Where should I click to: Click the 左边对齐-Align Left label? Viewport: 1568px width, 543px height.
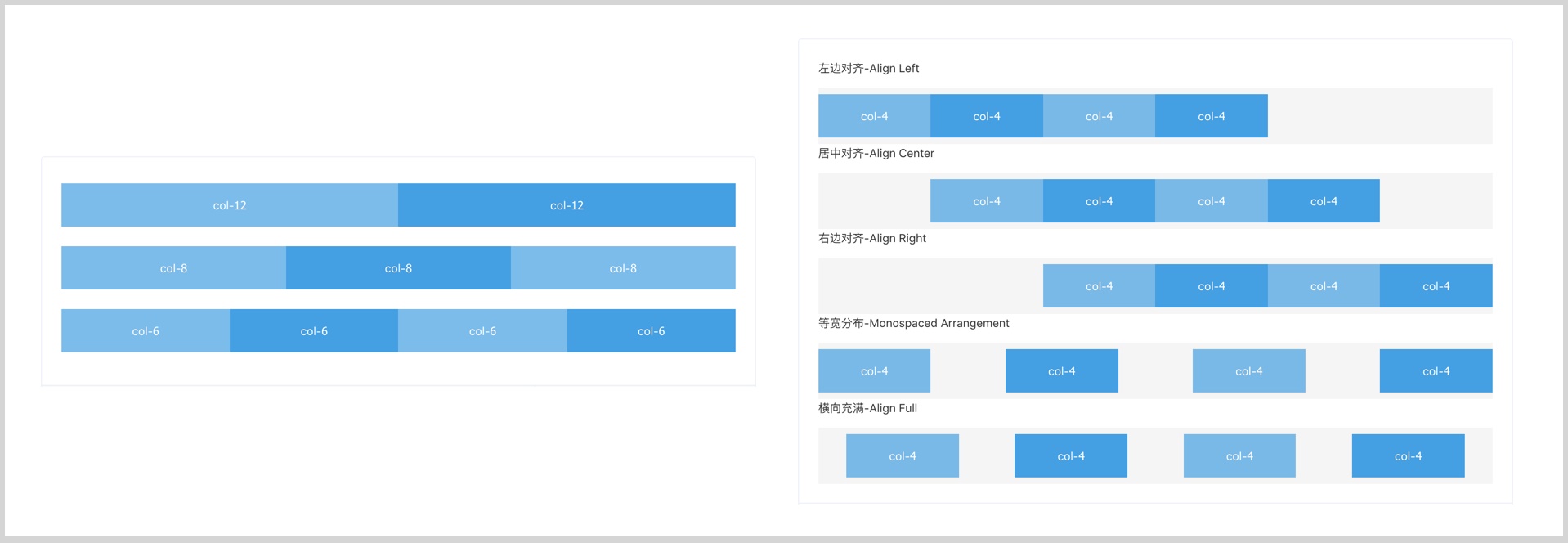(x=868, y=68)
